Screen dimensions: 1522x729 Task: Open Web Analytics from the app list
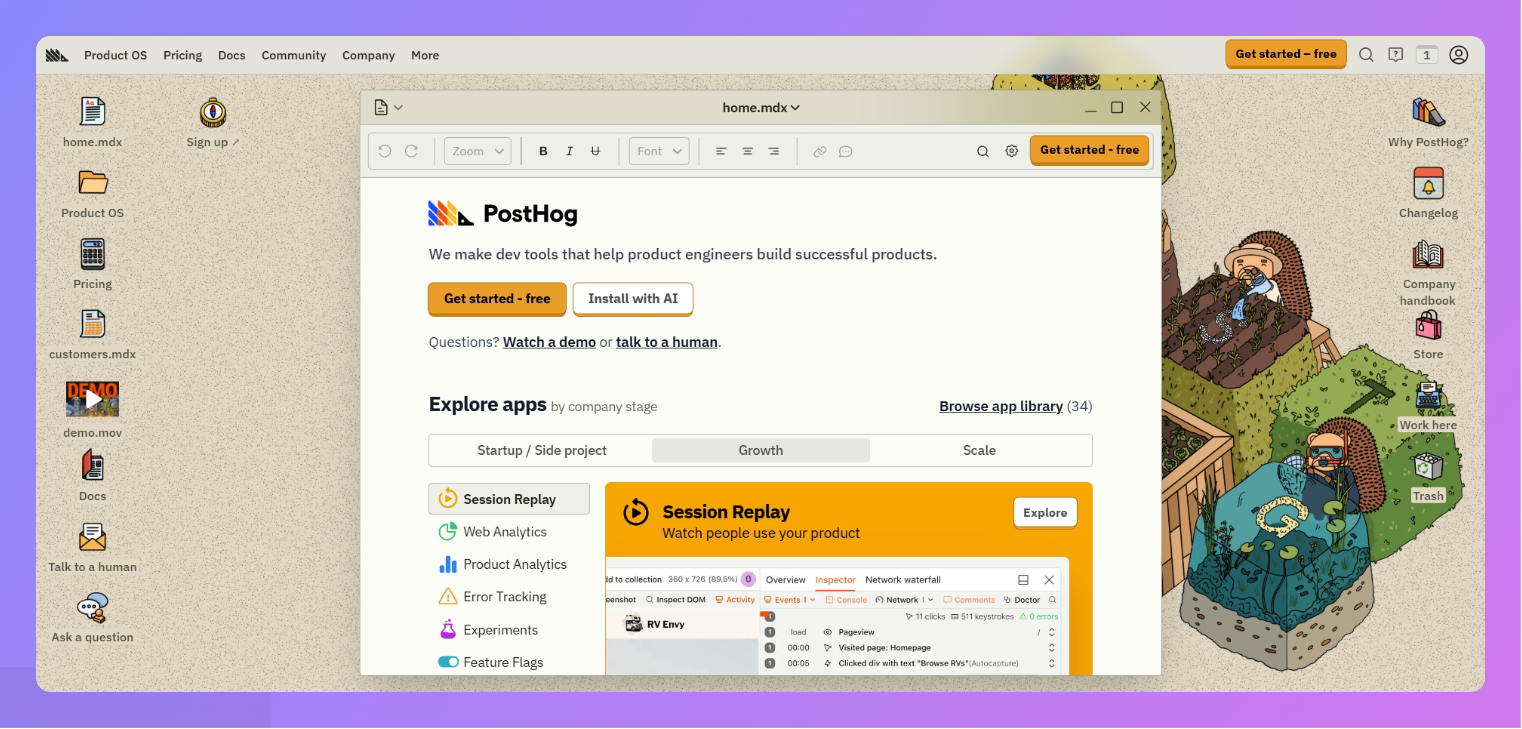[504, 531]
